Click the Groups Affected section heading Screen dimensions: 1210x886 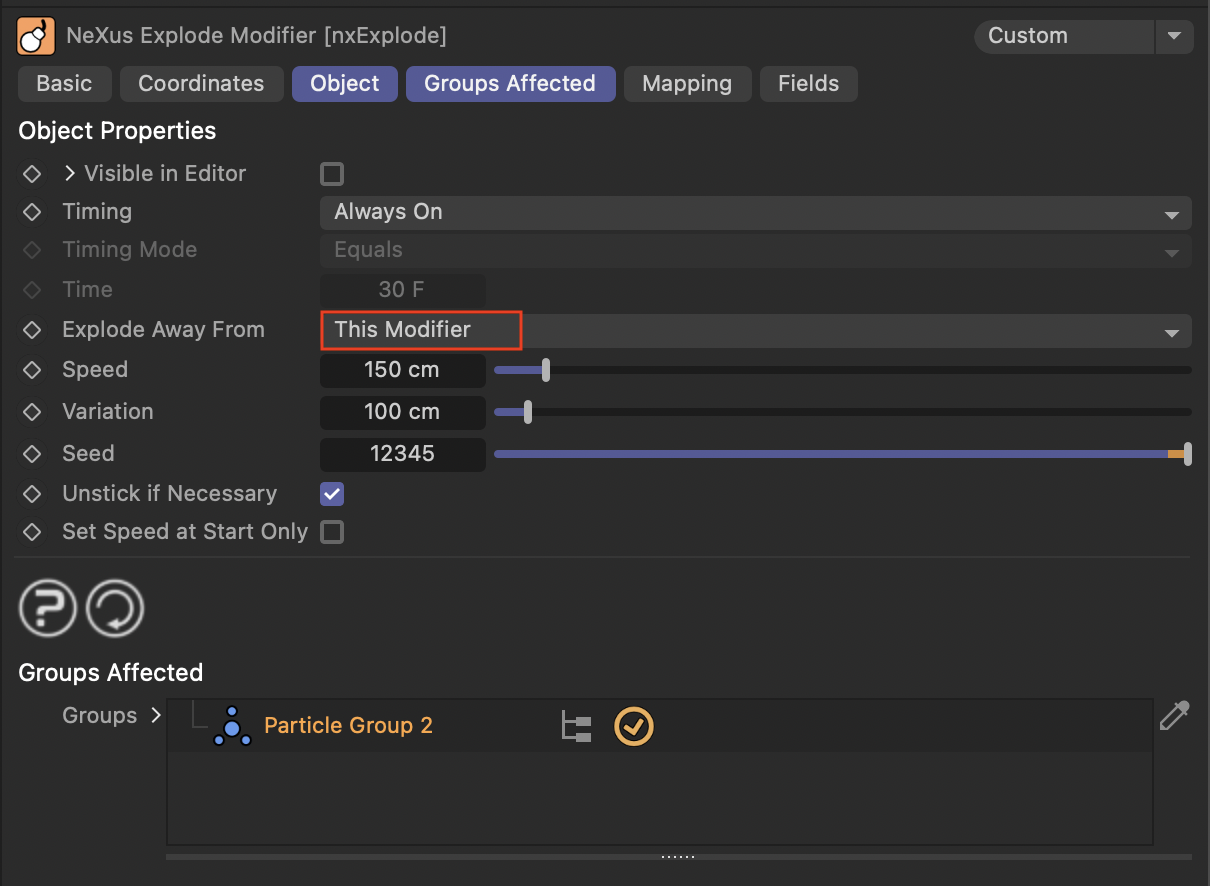point(110,673)
